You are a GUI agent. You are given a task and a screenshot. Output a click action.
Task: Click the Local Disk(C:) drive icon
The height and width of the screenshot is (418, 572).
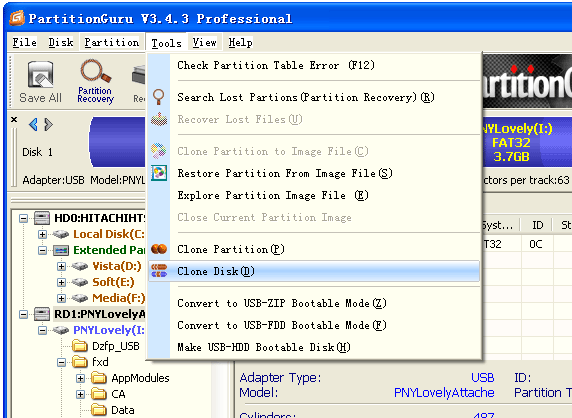pos(61,234)
